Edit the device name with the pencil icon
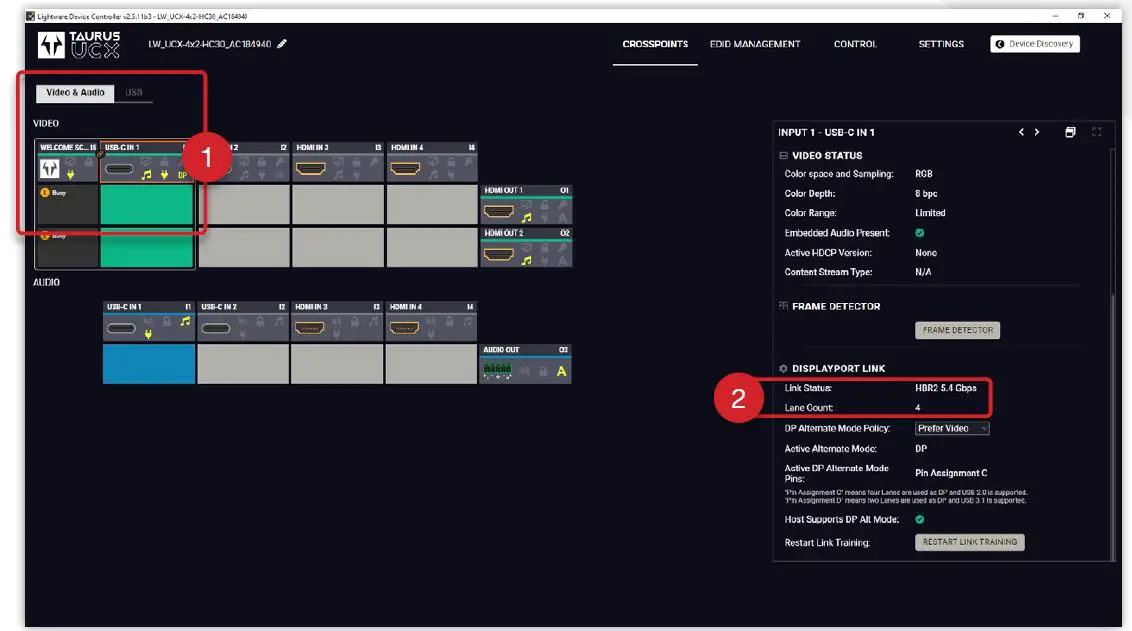 (x=282, y=44)
